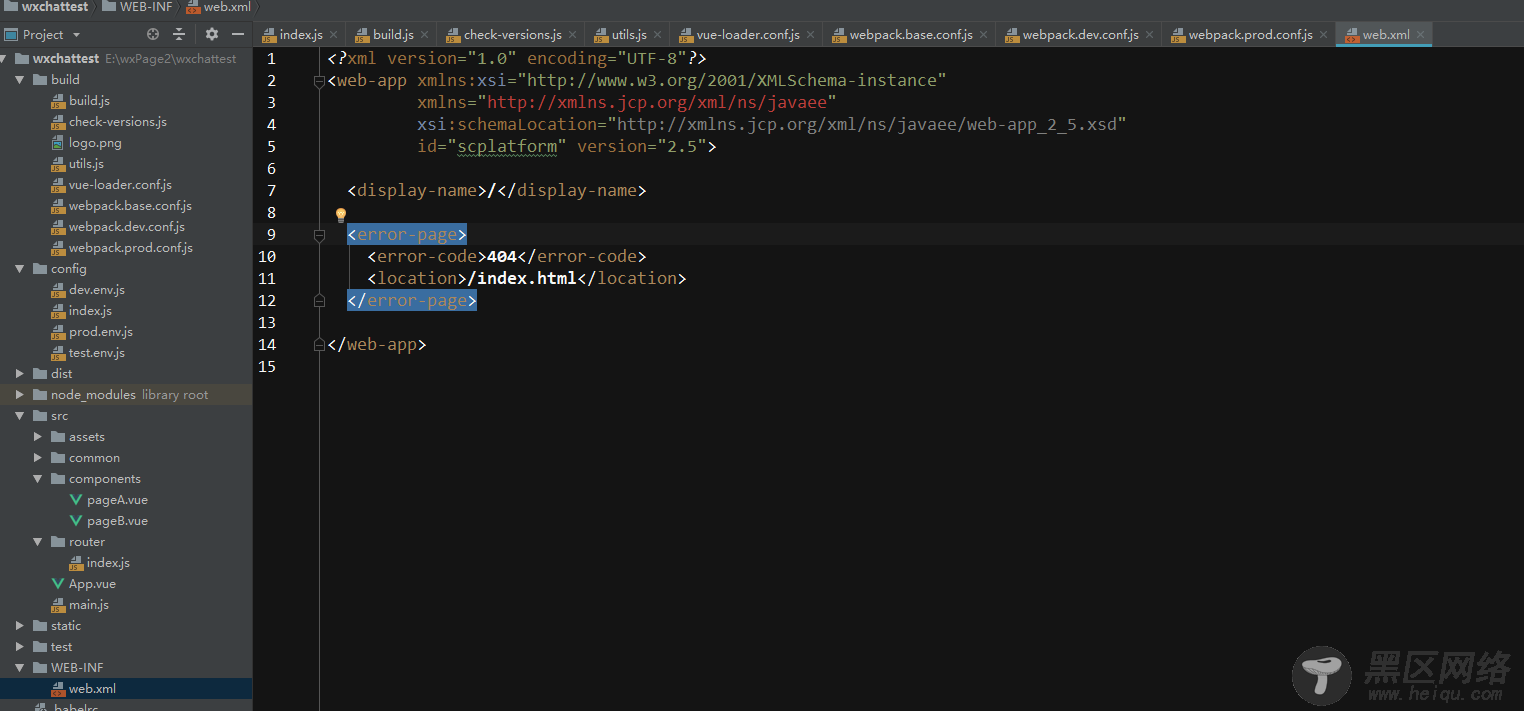Click the scplatform id attribute value
Viewport: 1524px width, 711px height.
point(507,147)
